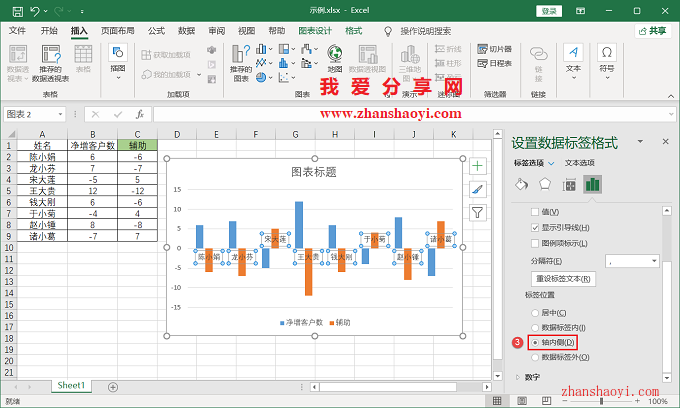Click the Name Box input field
Screen dimensions: 680x408
[x=30, y=114]
